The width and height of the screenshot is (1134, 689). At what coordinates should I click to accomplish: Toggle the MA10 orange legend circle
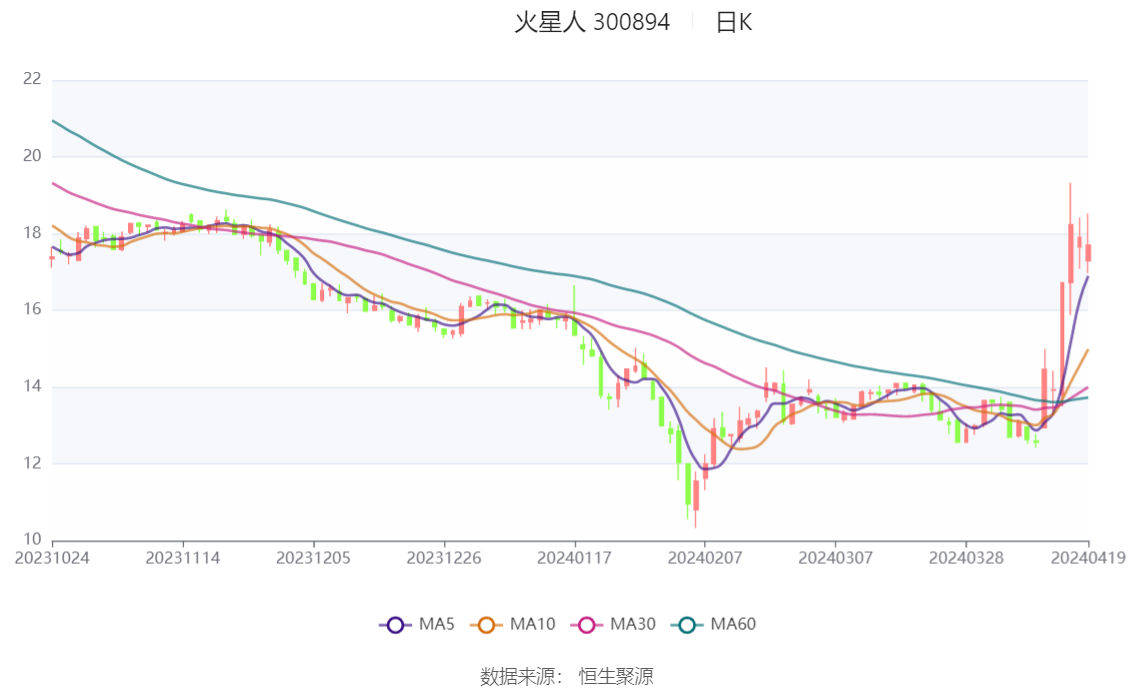486,625
